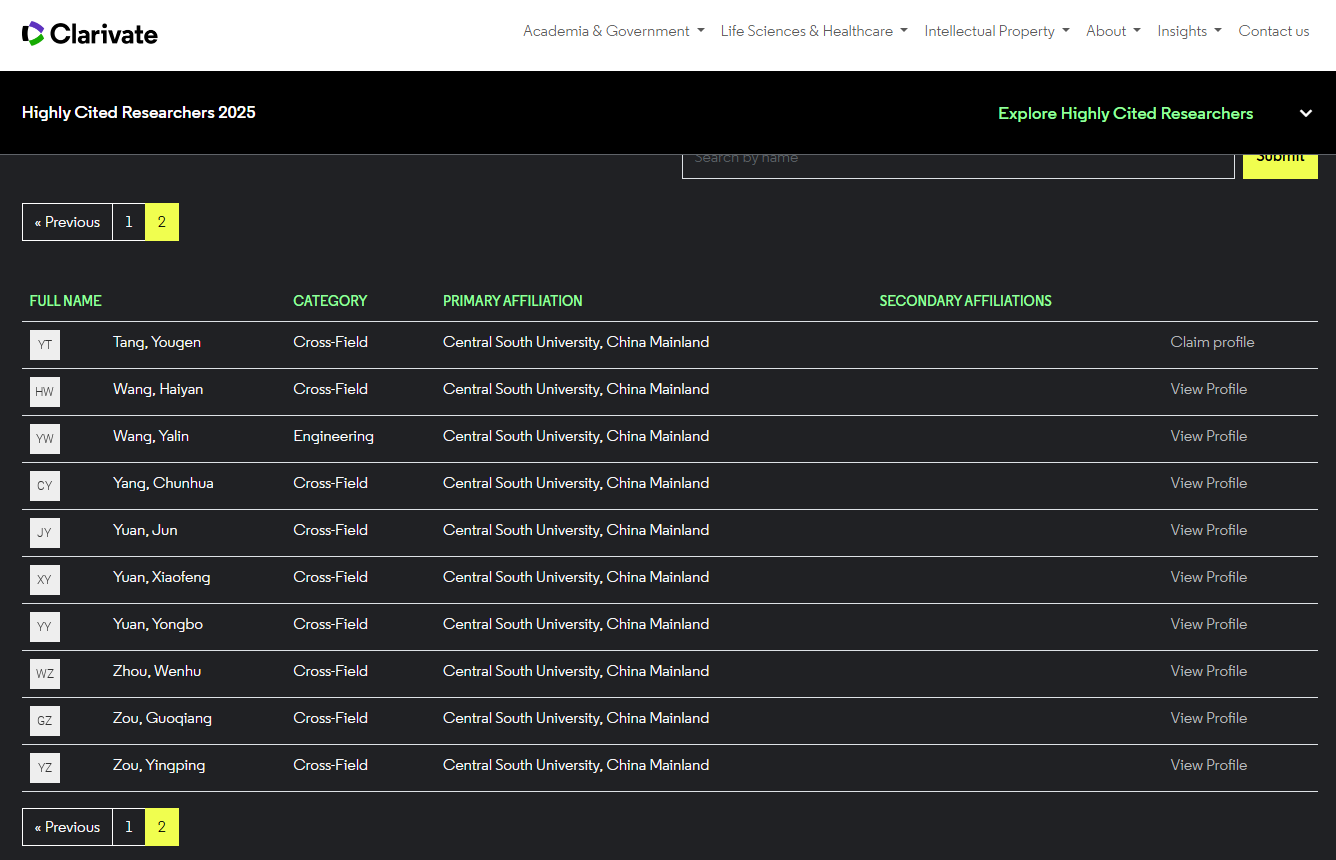Expand the Explore Highly Cited Researchers chevron

pyautogui.click(x=1305, y=113)
